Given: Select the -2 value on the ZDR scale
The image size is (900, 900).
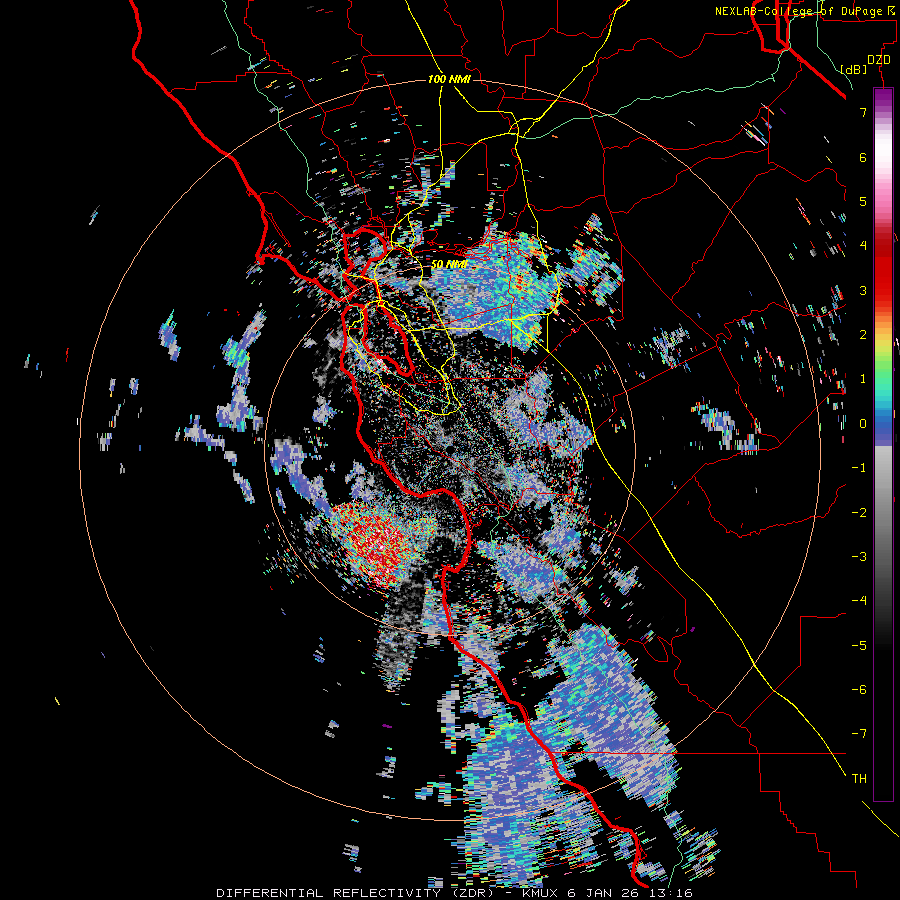Looking at the screenshot, I should [859, 512].
